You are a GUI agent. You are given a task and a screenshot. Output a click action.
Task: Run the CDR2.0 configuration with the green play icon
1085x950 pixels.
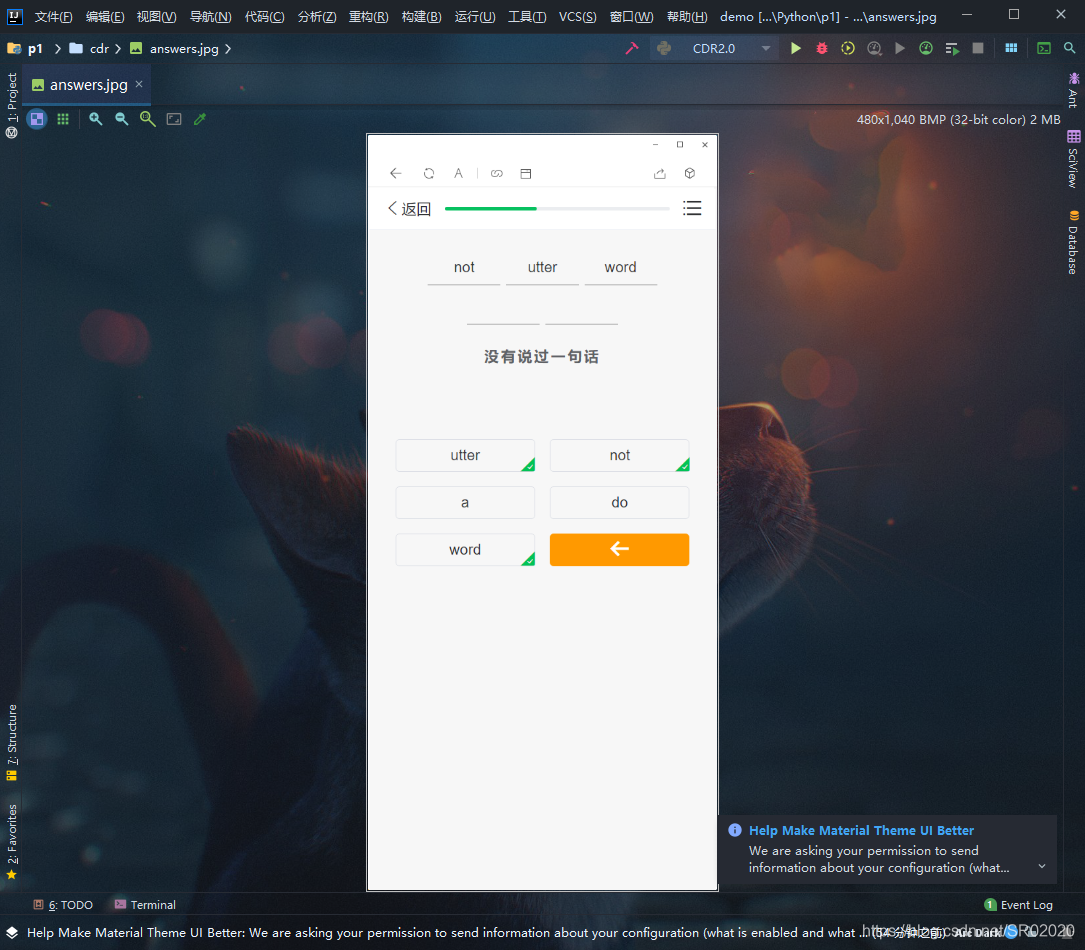click(795, 47)
